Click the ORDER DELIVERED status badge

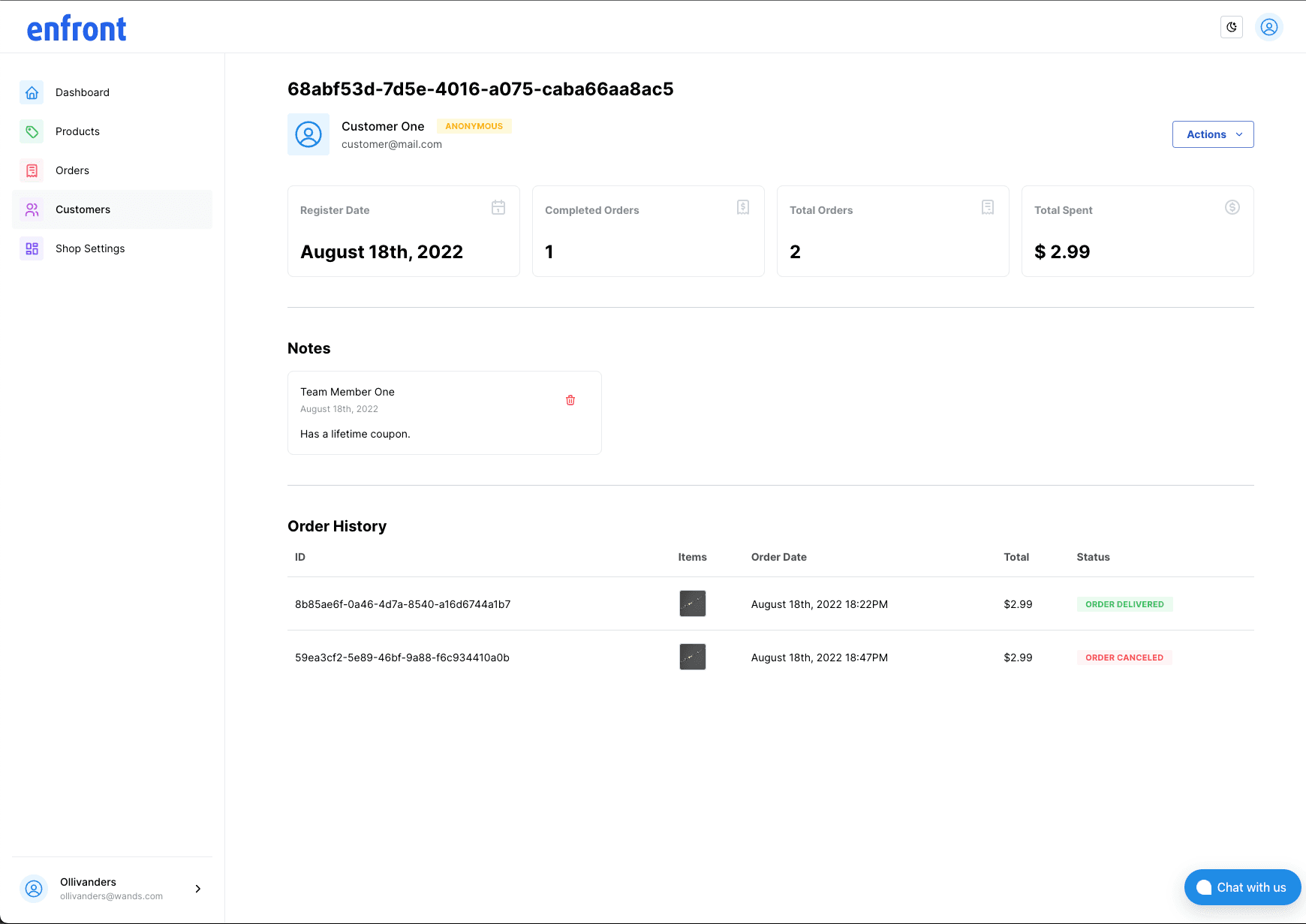[x=1124, y=604]
